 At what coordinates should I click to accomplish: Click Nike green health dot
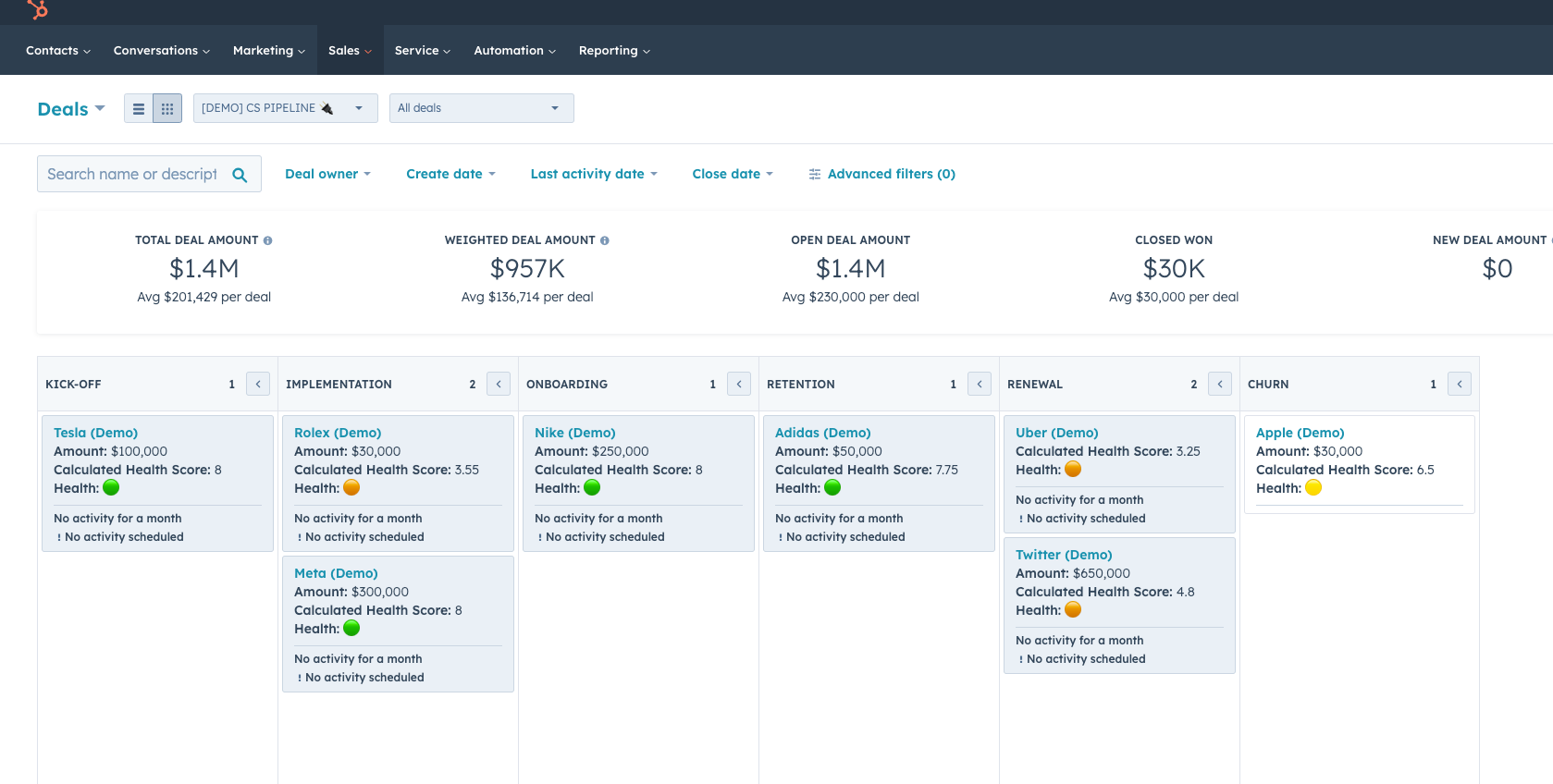click(x=592, y=487)
